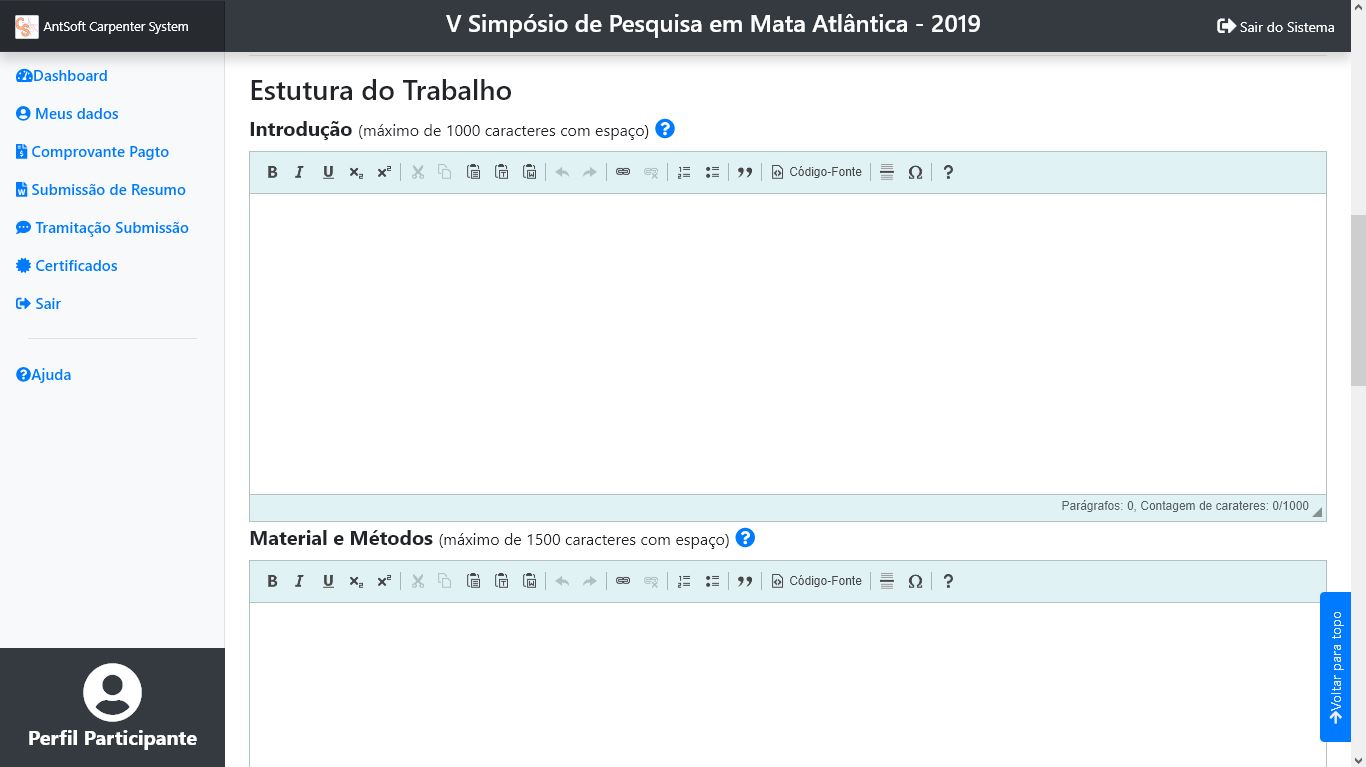Click Sair do Sistema in the header

click(1276, 27)
